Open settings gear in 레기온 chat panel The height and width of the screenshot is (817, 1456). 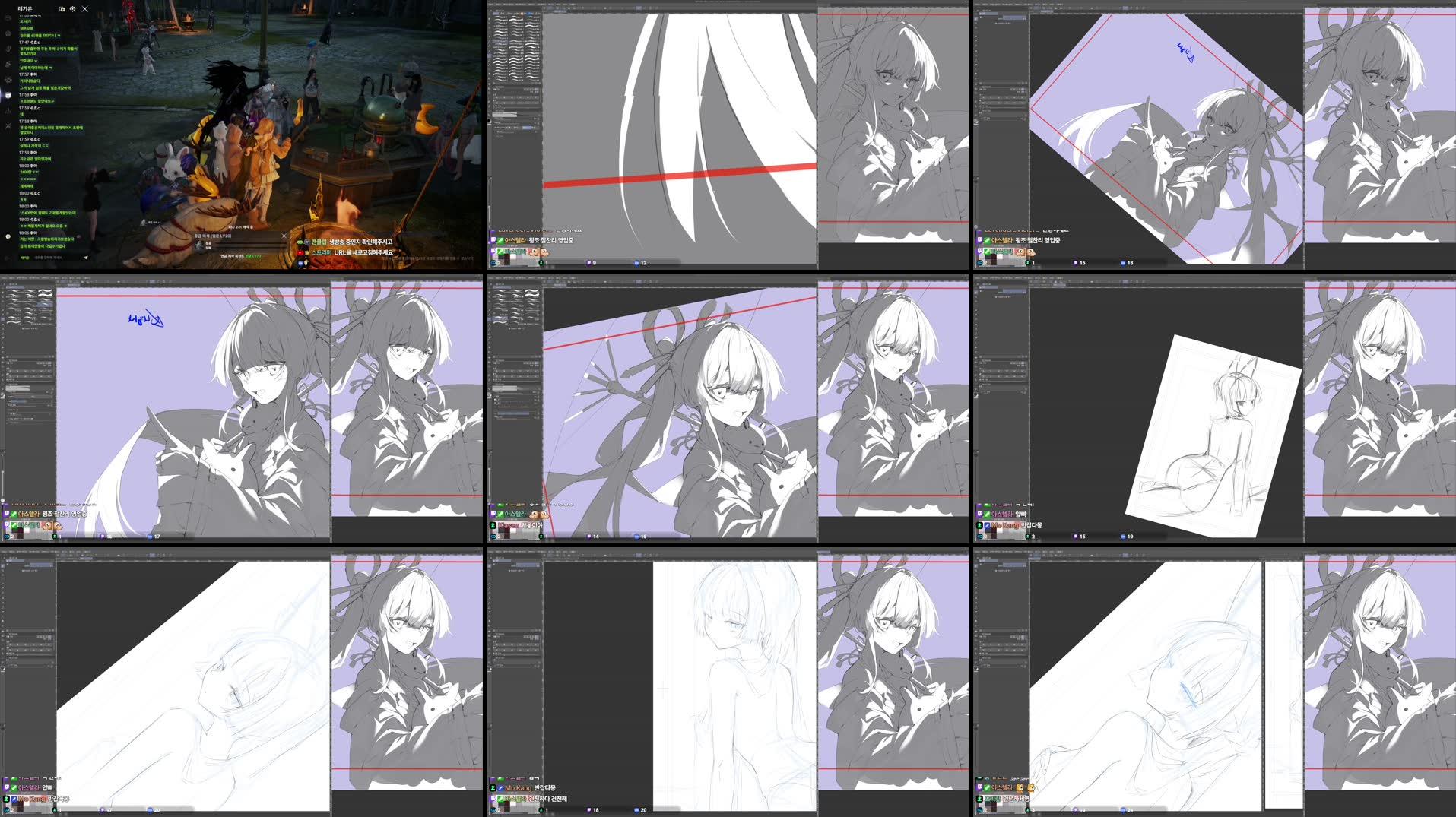[x=73, y=9]
